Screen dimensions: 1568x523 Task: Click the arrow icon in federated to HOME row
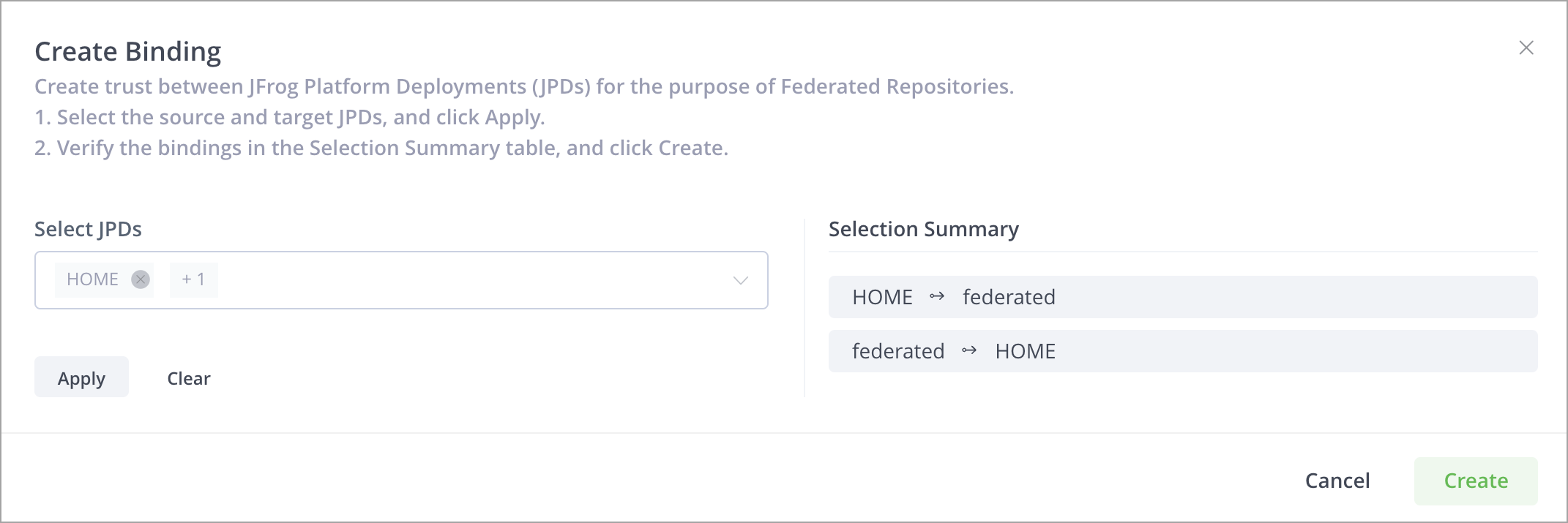969,350
